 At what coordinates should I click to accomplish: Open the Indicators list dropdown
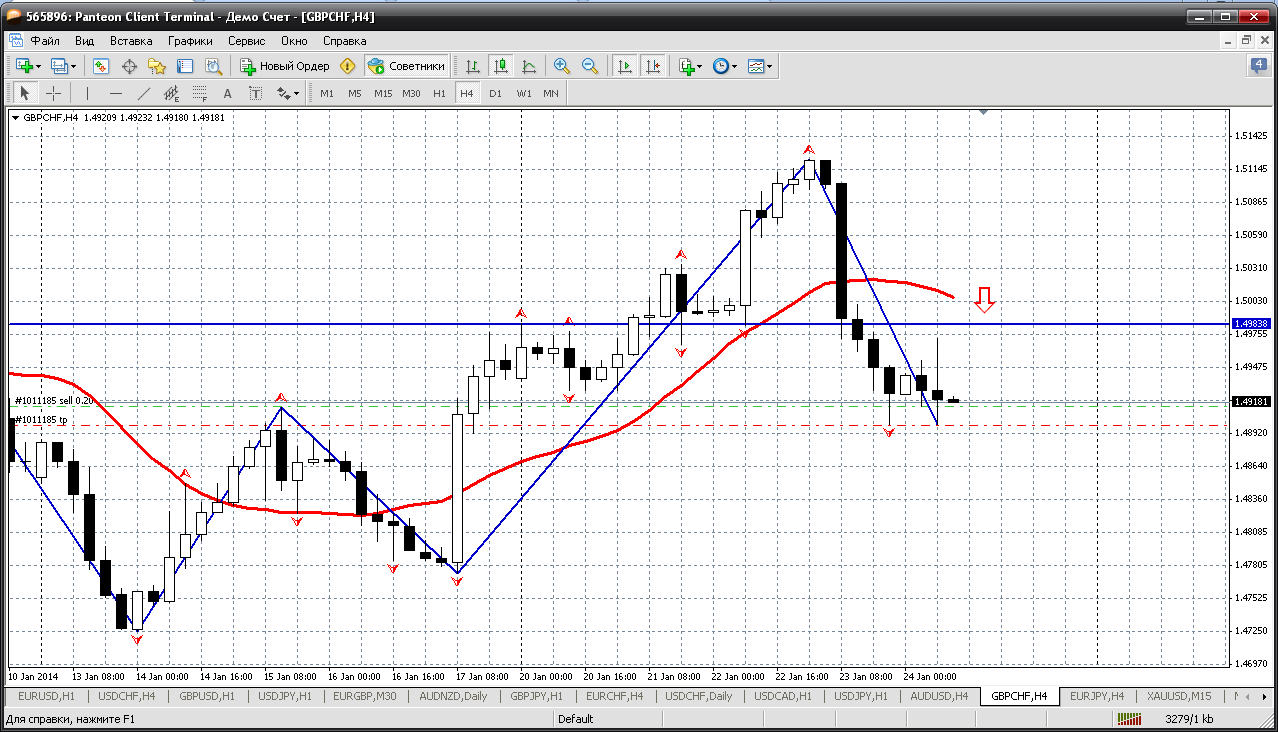tap(690, 66)
